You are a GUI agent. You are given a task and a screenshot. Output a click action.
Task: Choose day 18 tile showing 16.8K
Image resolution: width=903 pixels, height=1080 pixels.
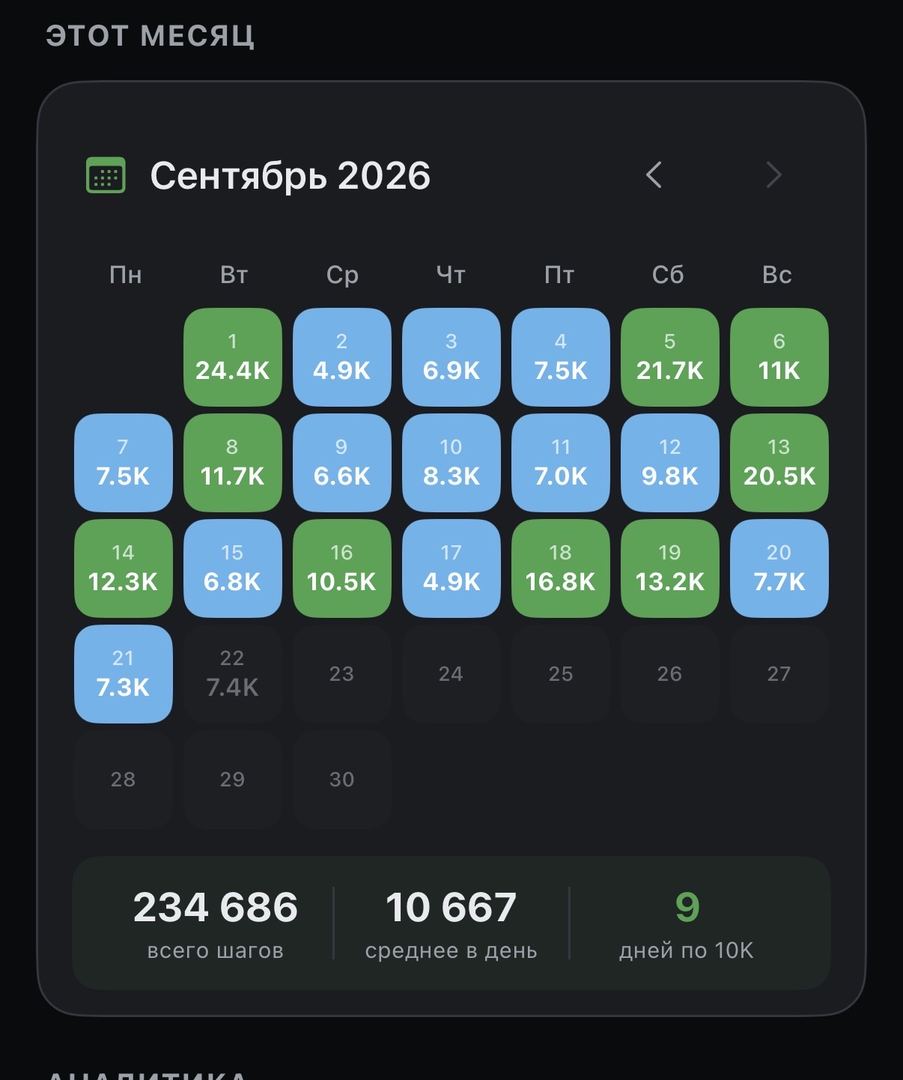click(560, 568)
